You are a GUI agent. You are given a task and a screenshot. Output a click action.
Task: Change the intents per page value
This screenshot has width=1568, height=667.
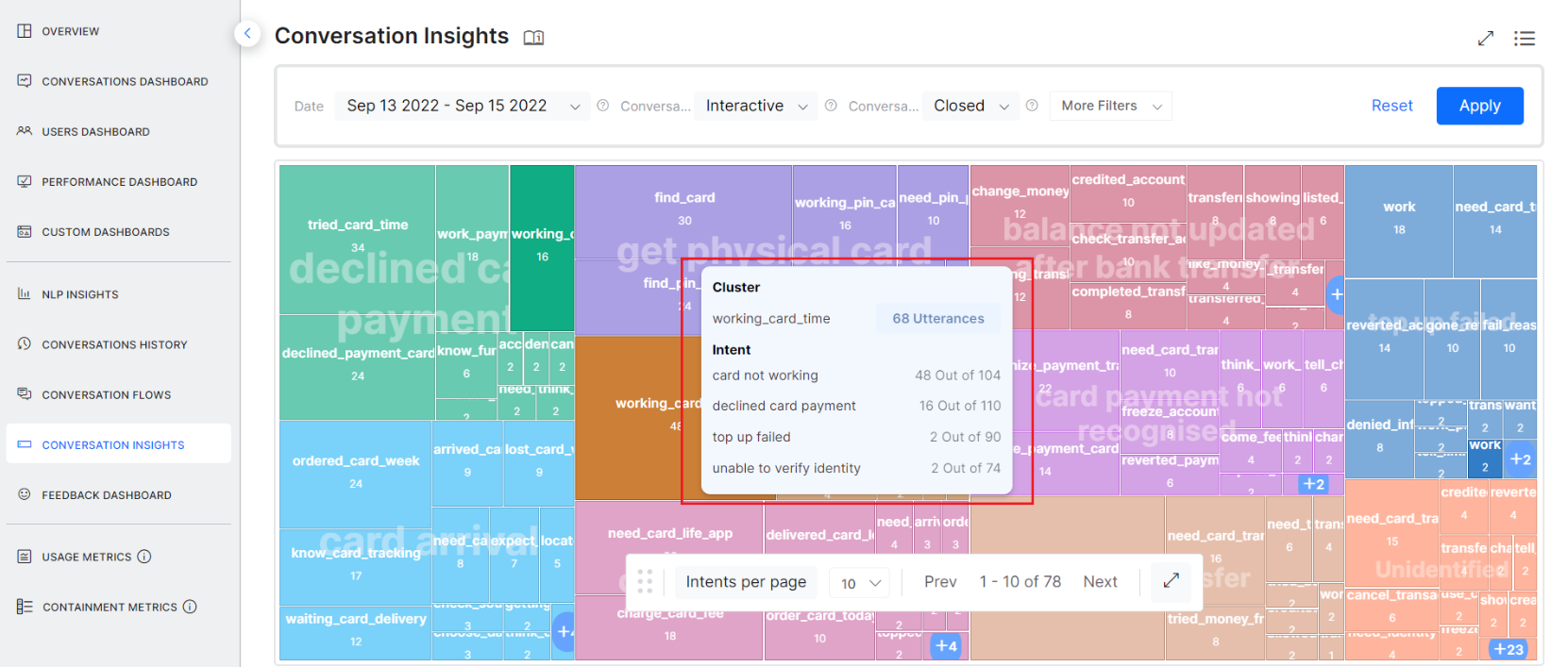[x=860, y=583]
